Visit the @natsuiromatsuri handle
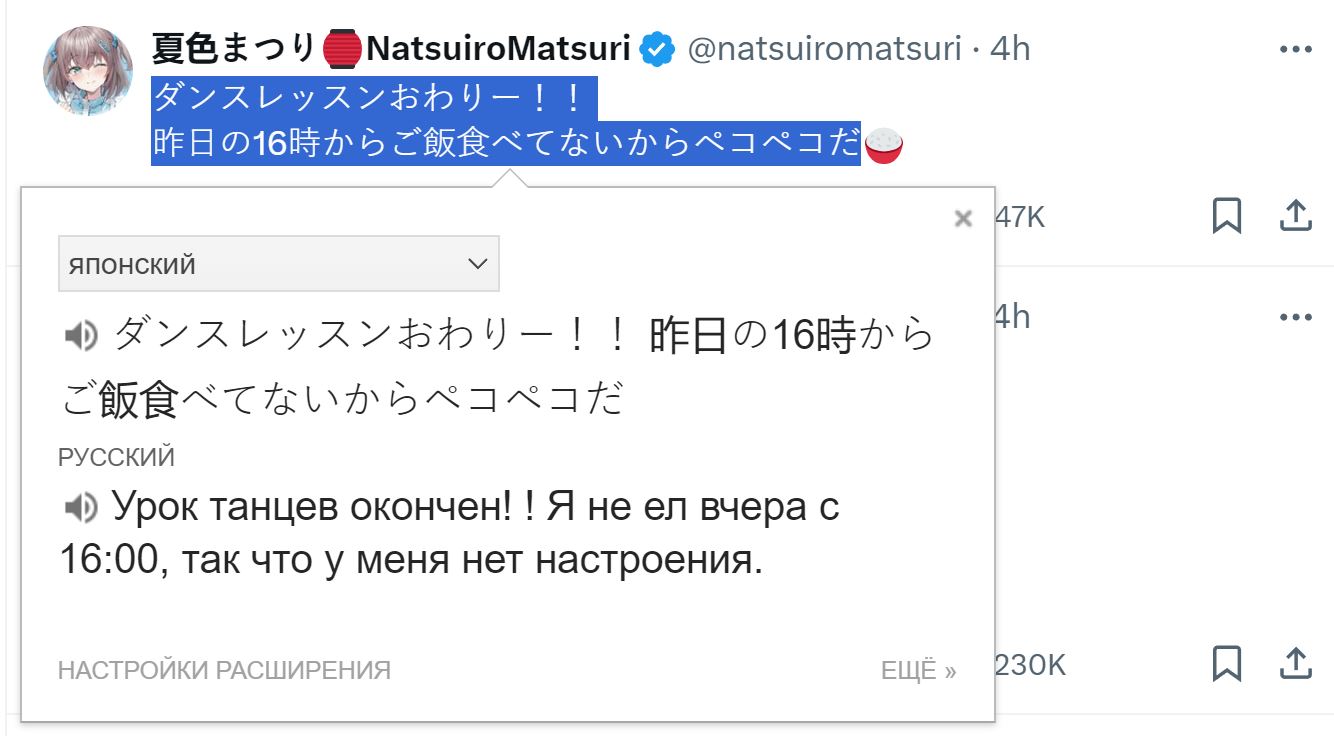The image size is (1334, 736). (825, 48)
